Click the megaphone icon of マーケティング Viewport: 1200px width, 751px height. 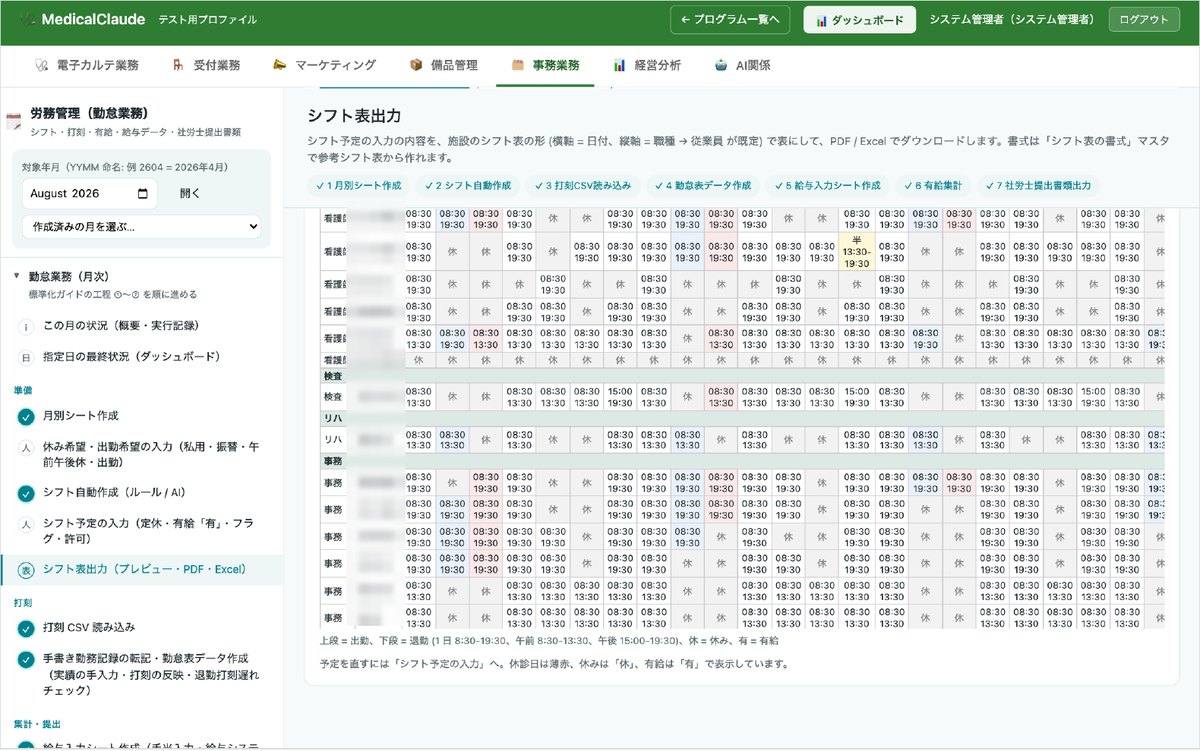point(280,65)
